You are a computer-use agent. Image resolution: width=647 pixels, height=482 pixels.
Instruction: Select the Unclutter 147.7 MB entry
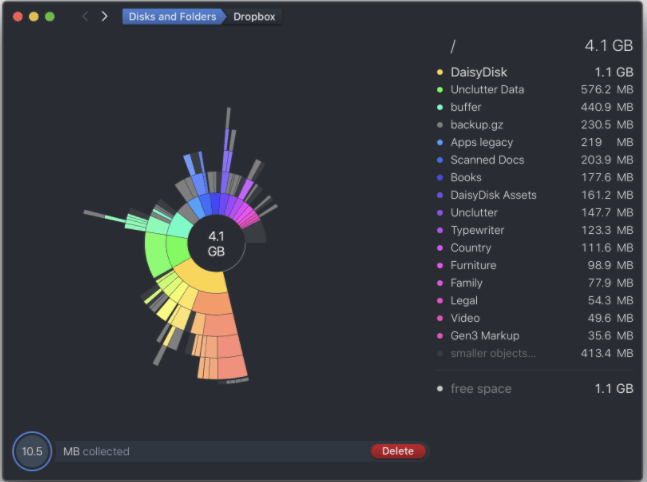click(x=535, y=213)
